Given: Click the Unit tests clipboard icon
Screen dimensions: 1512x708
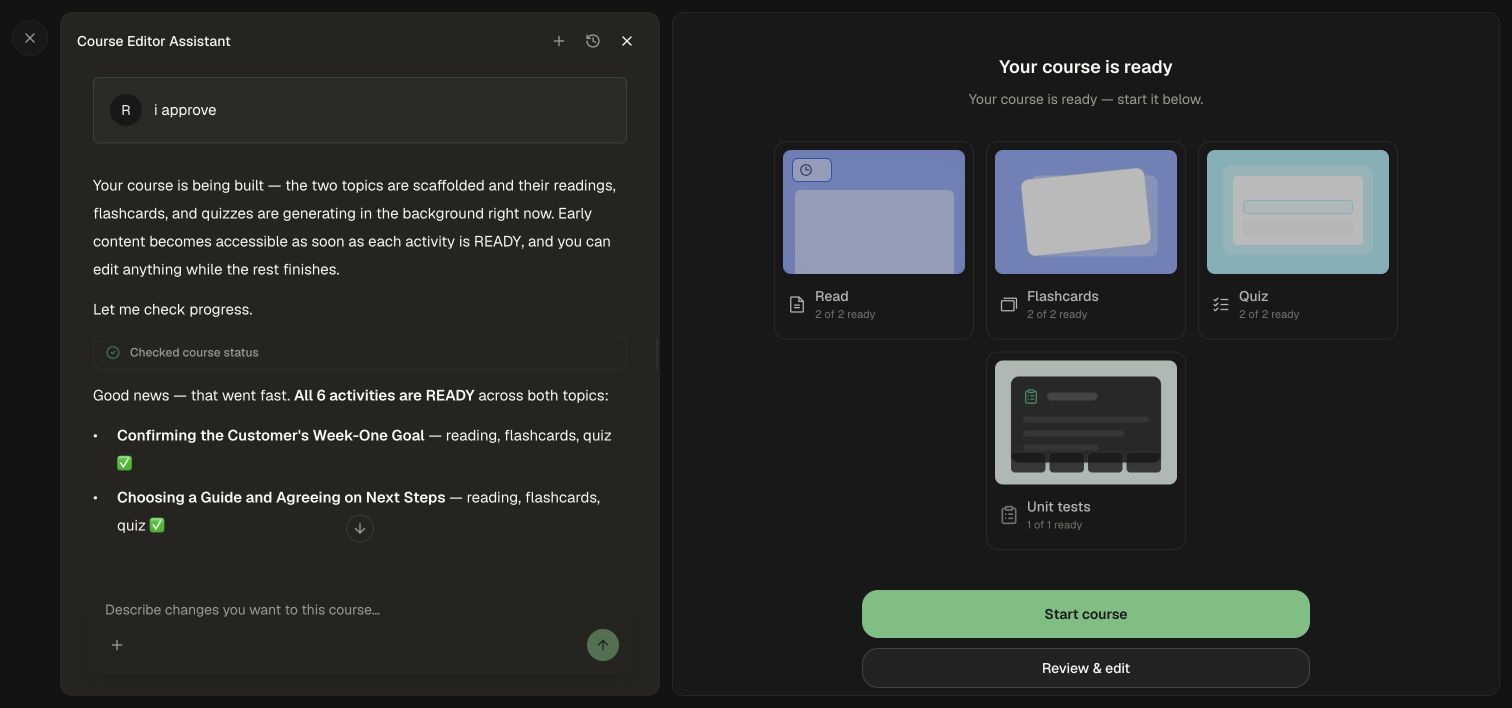Looking at the screenshot, I should 1009,515.
